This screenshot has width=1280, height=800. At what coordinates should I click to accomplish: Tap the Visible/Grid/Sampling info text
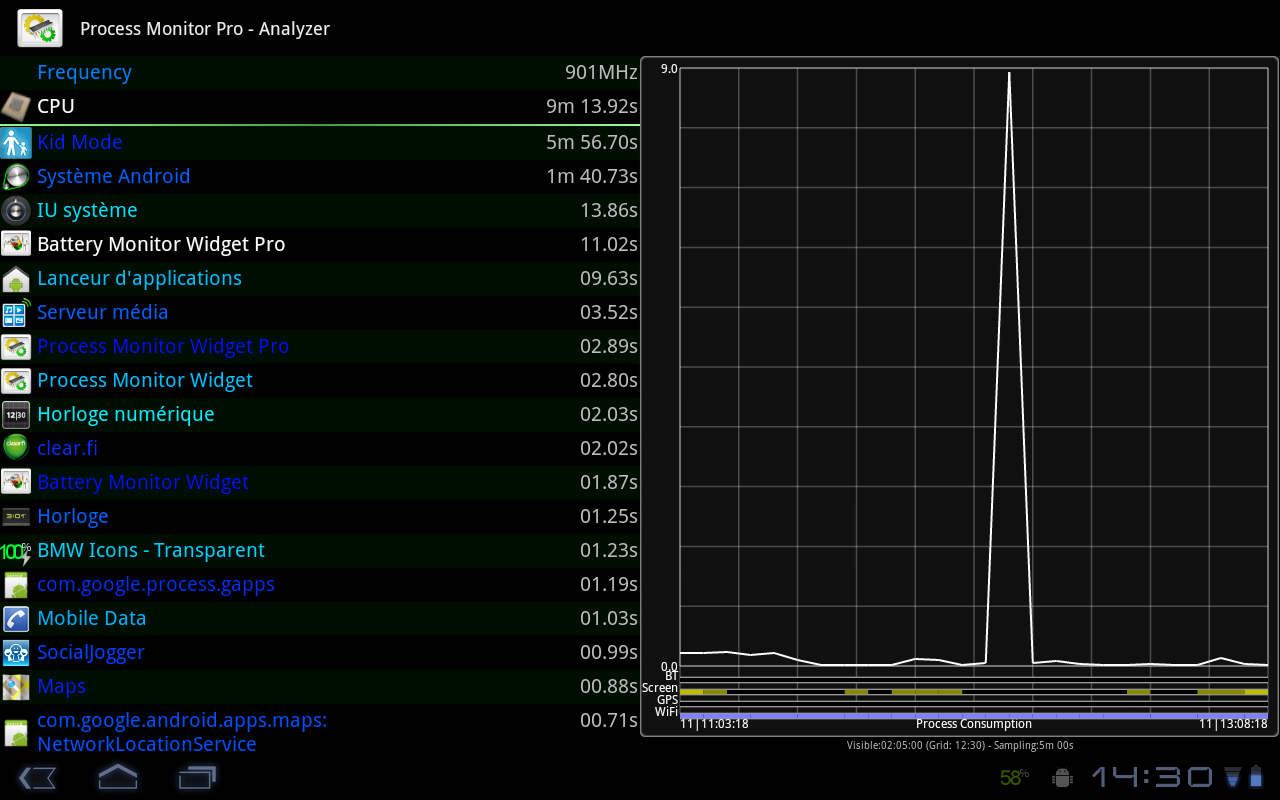959,745
